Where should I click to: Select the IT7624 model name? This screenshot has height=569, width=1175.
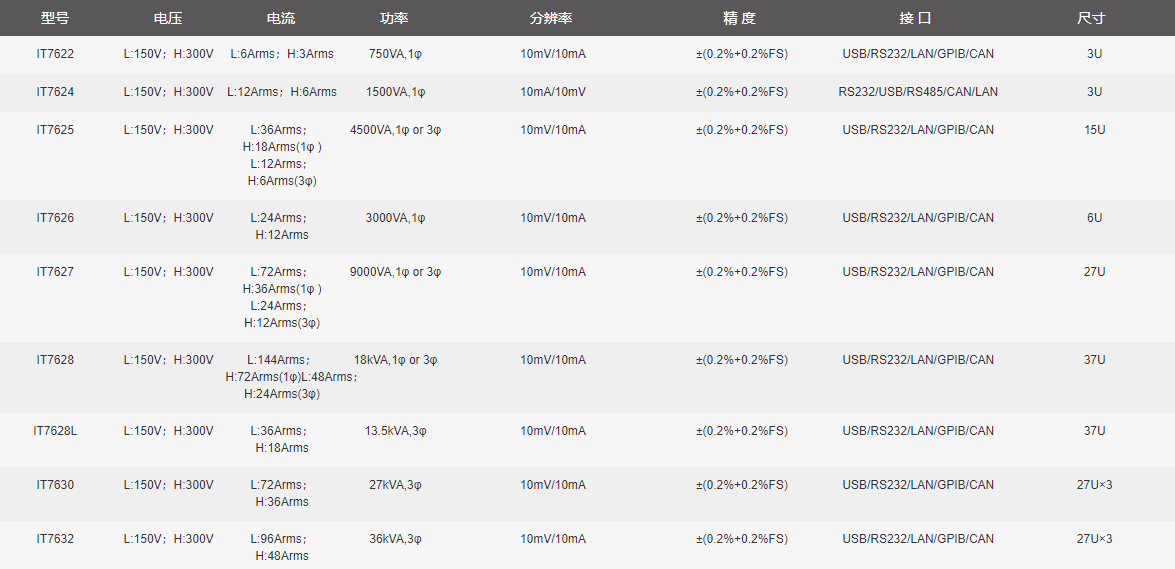coord(55,92)
